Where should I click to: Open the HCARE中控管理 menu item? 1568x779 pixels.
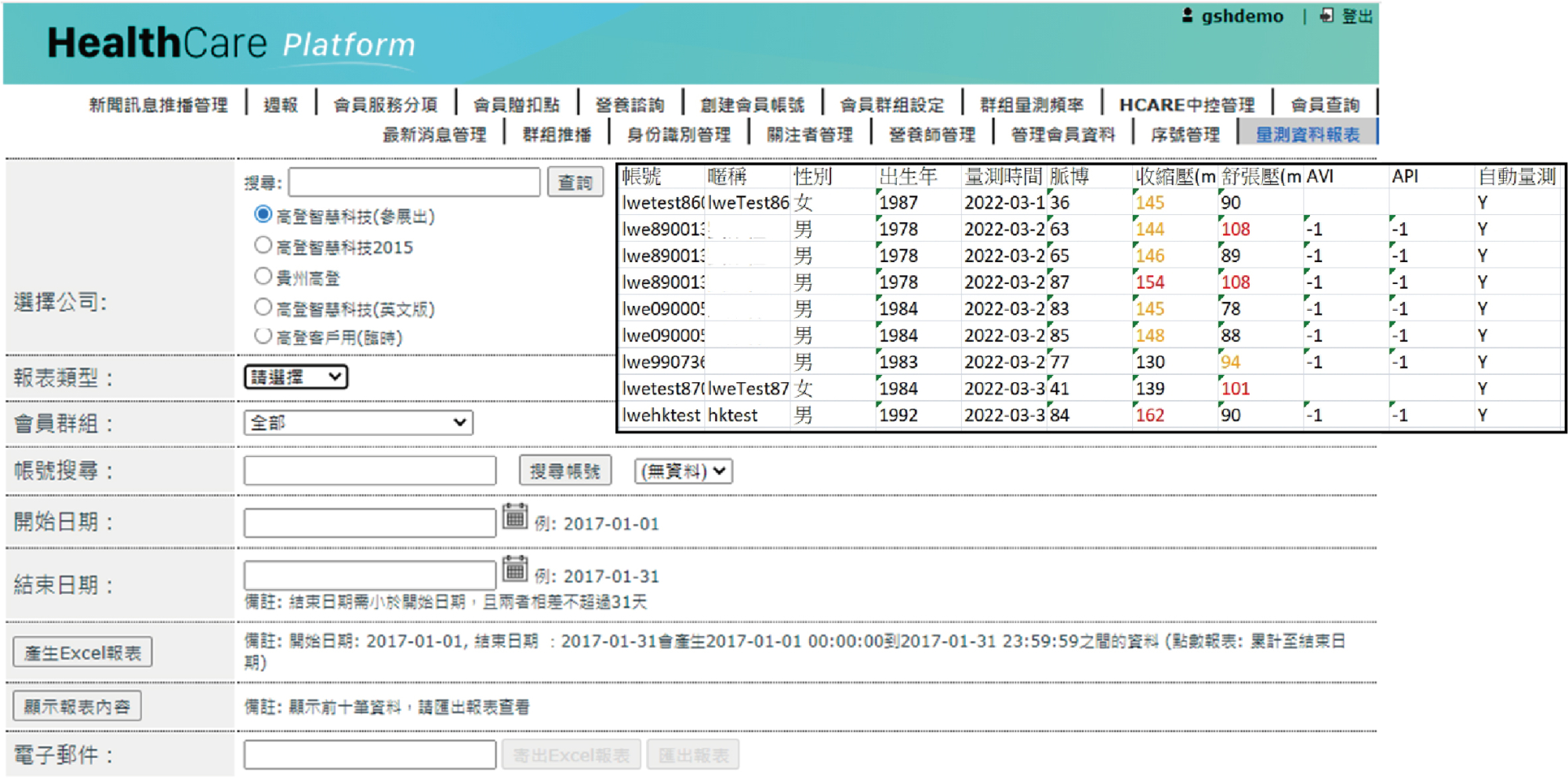1186,105
